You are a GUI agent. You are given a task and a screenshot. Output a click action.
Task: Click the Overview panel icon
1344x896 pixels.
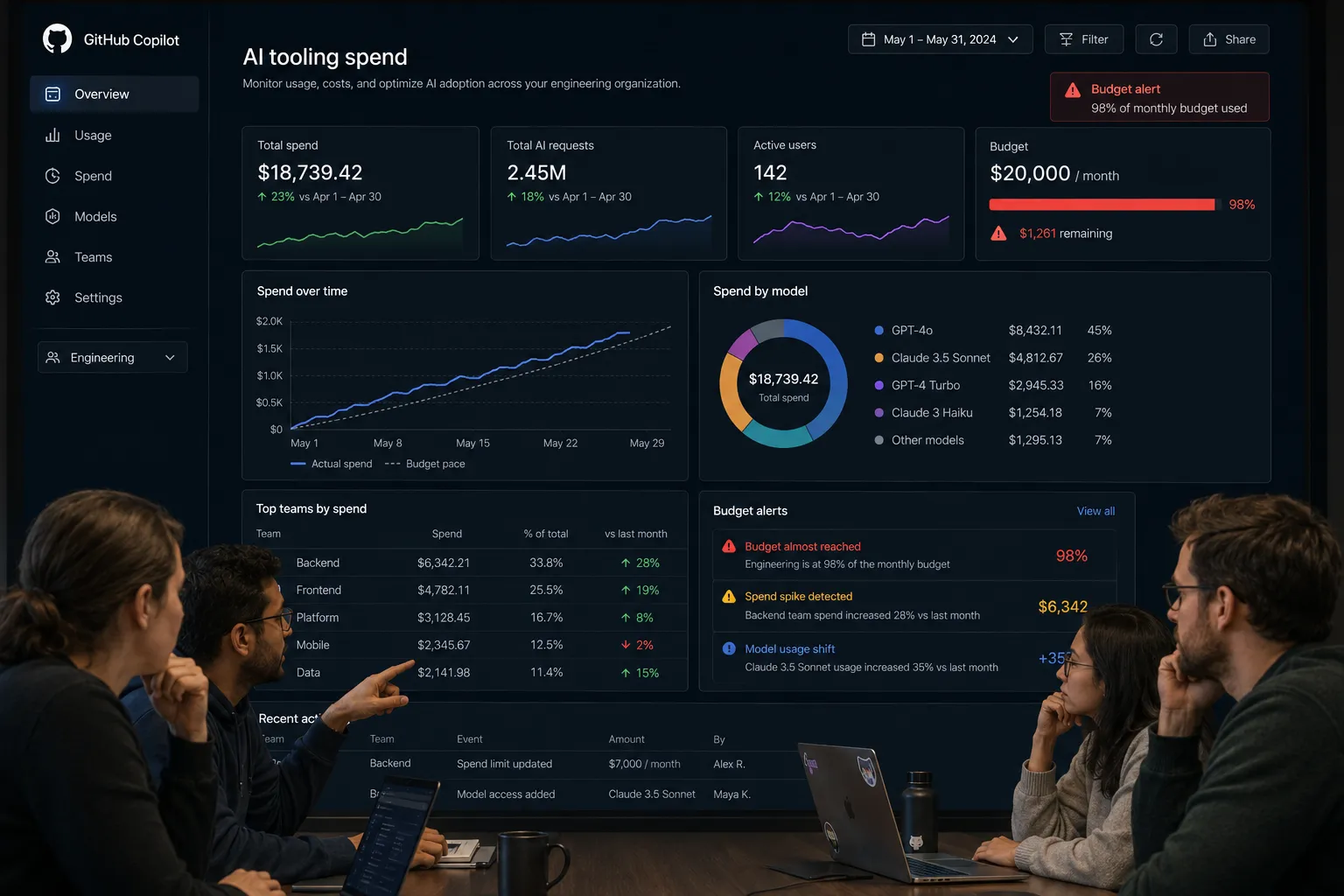click(52, 94)
